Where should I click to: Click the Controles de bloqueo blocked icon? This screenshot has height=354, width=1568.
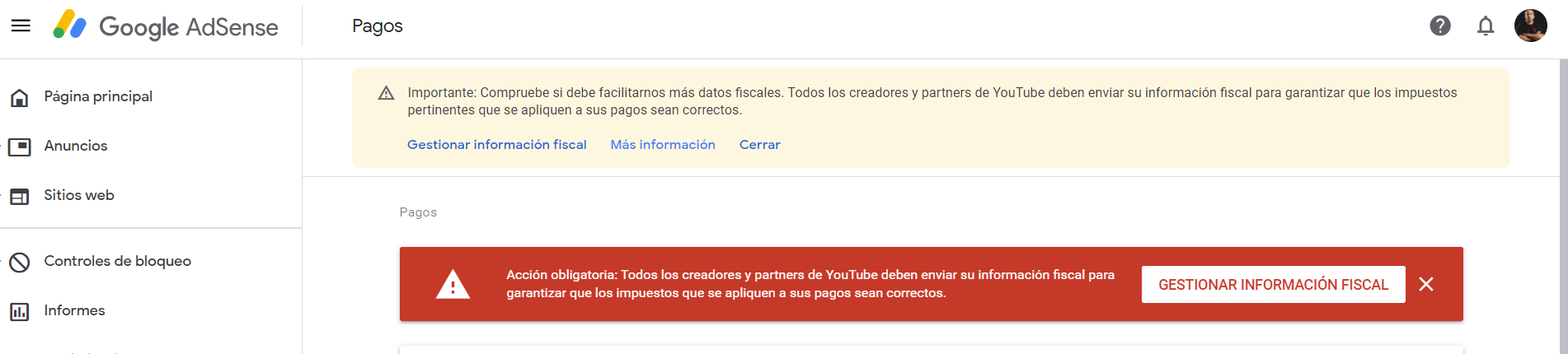pyautogui.click(x=20, y=262)
